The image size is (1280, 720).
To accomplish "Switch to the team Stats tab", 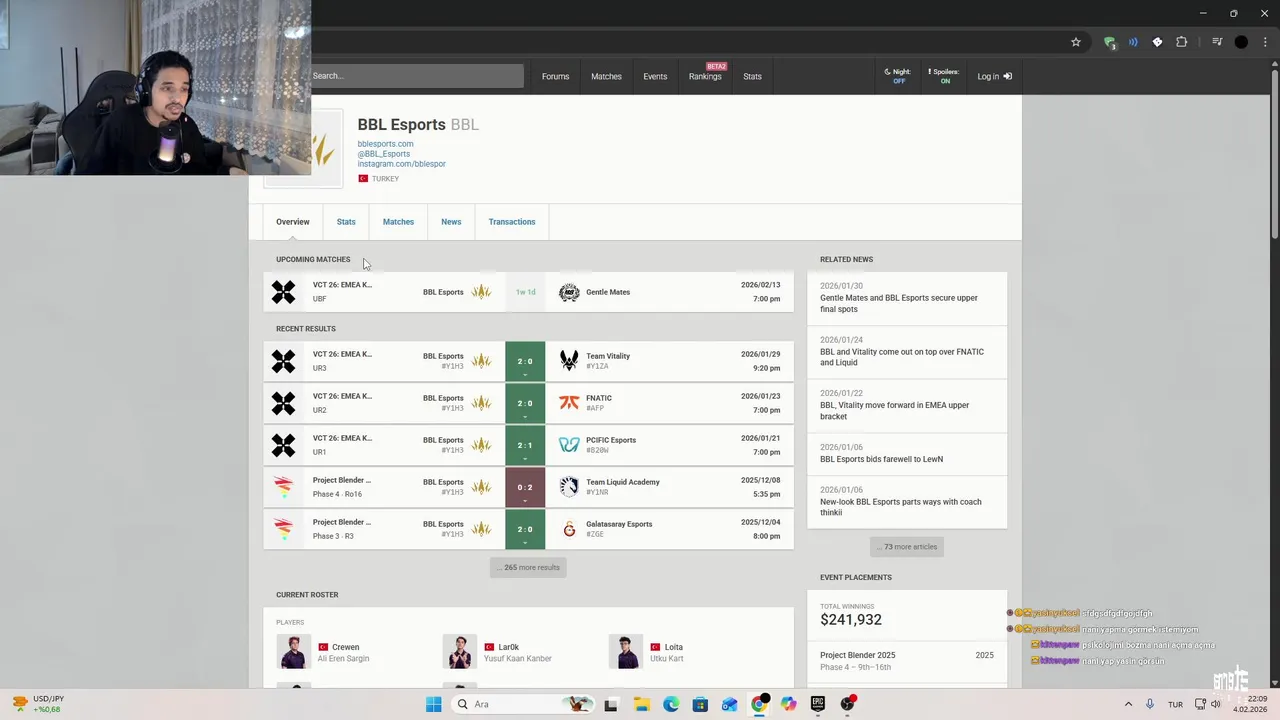I will 346,222.
